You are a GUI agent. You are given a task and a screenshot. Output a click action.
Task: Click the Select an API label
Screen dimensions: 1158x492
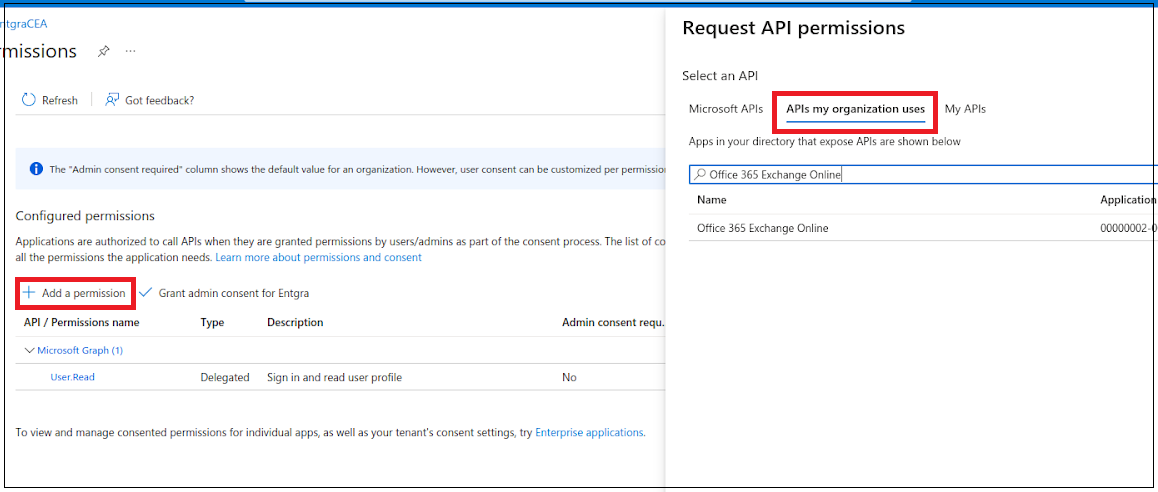[720, 75]
